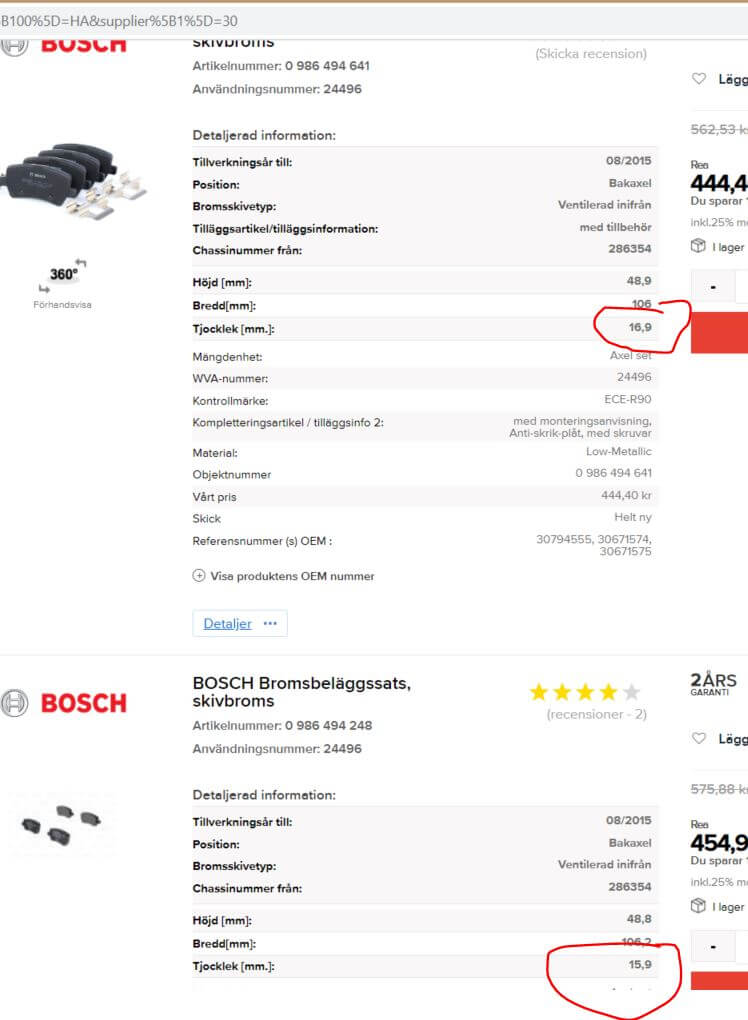The width and height of the screenshot is (748, 1020).
Task: Click in-stock box icon for second product
Action: pyautogui.click(x=699, y=906)
